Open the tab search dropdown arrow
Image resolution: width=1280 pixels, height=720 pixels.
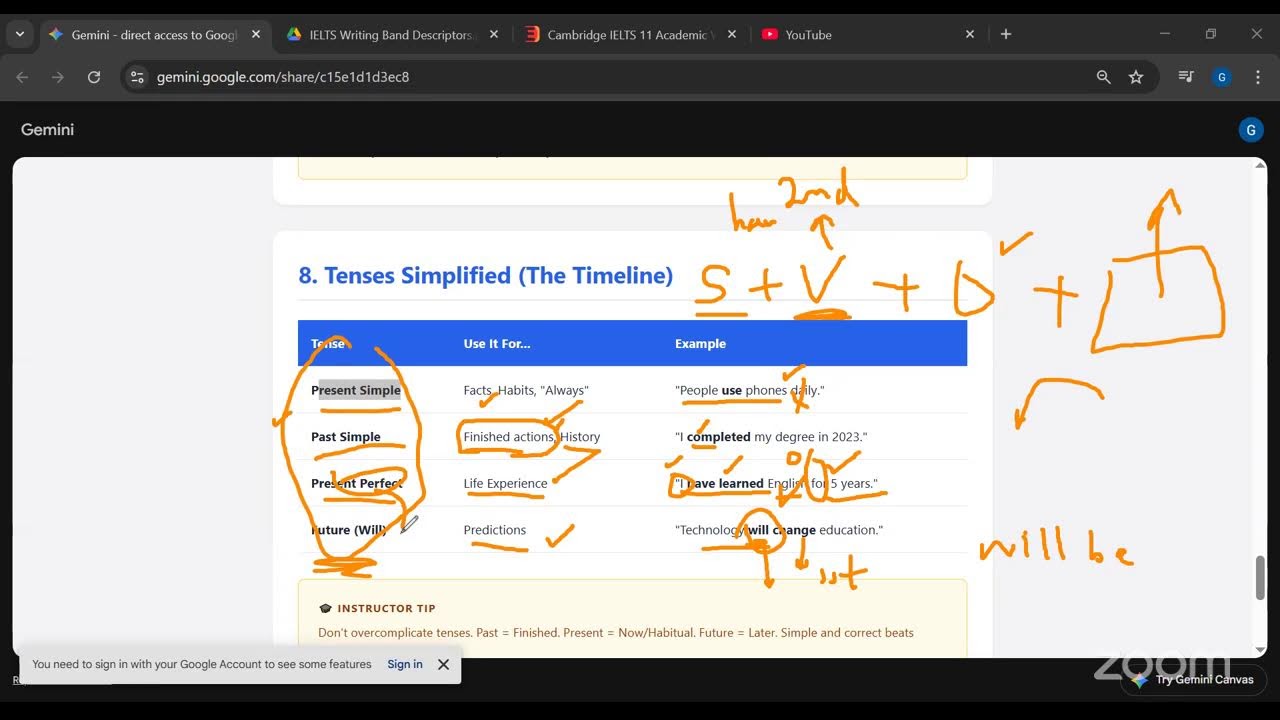20,34
